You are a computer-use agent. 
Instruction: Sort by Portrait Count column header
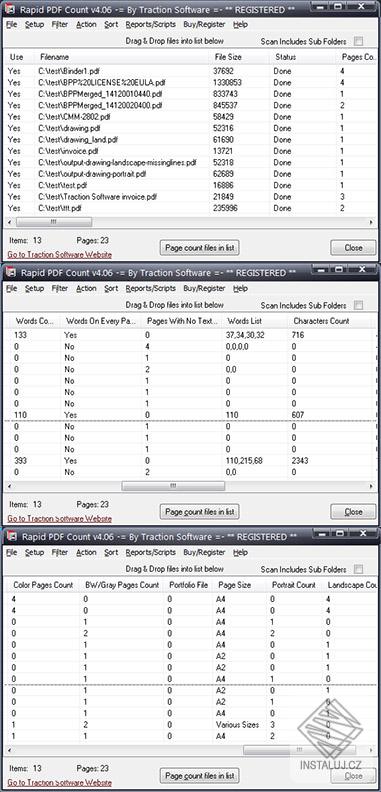[x=295, y=585]
